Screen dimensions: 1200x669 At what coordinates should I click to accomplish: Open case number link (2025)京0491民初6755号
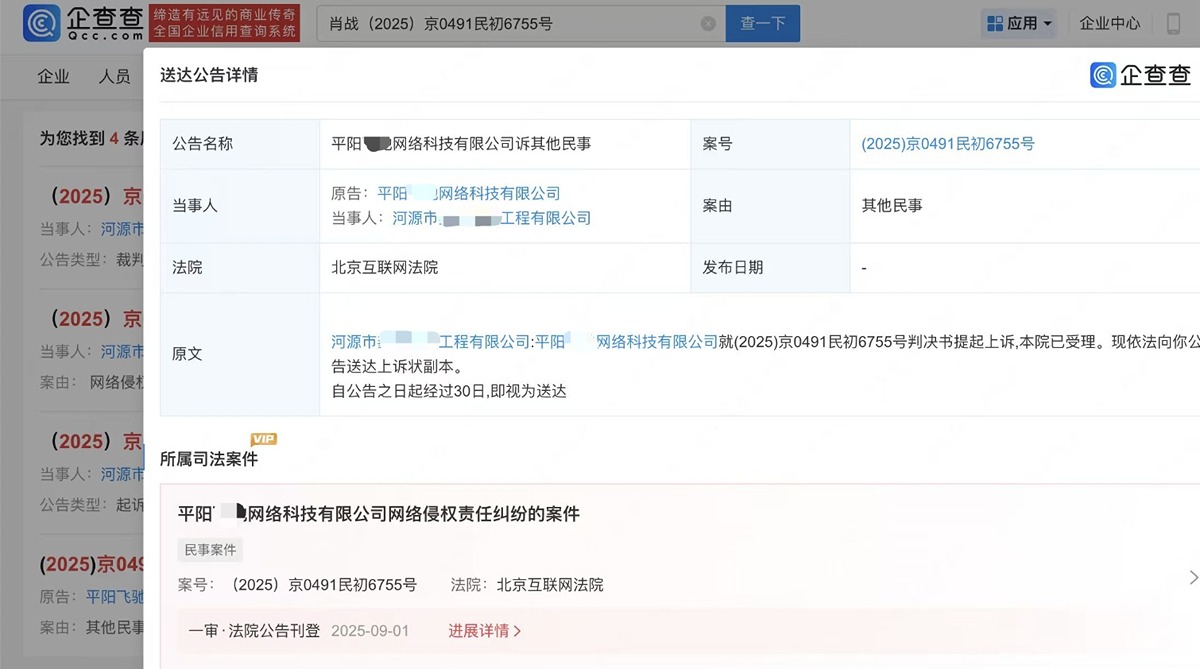(947, 144)
